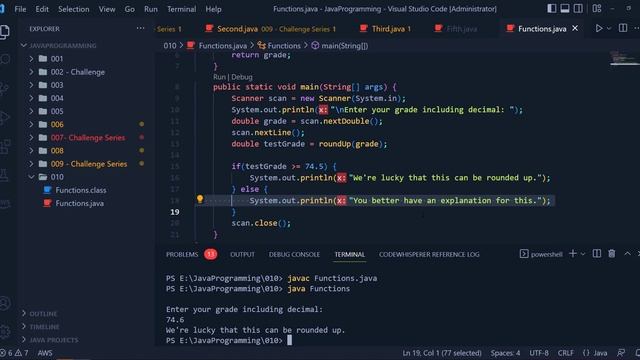The image size is (640, 360).
Task: Kill terminal with trash icon
Action: coord(611,254)
